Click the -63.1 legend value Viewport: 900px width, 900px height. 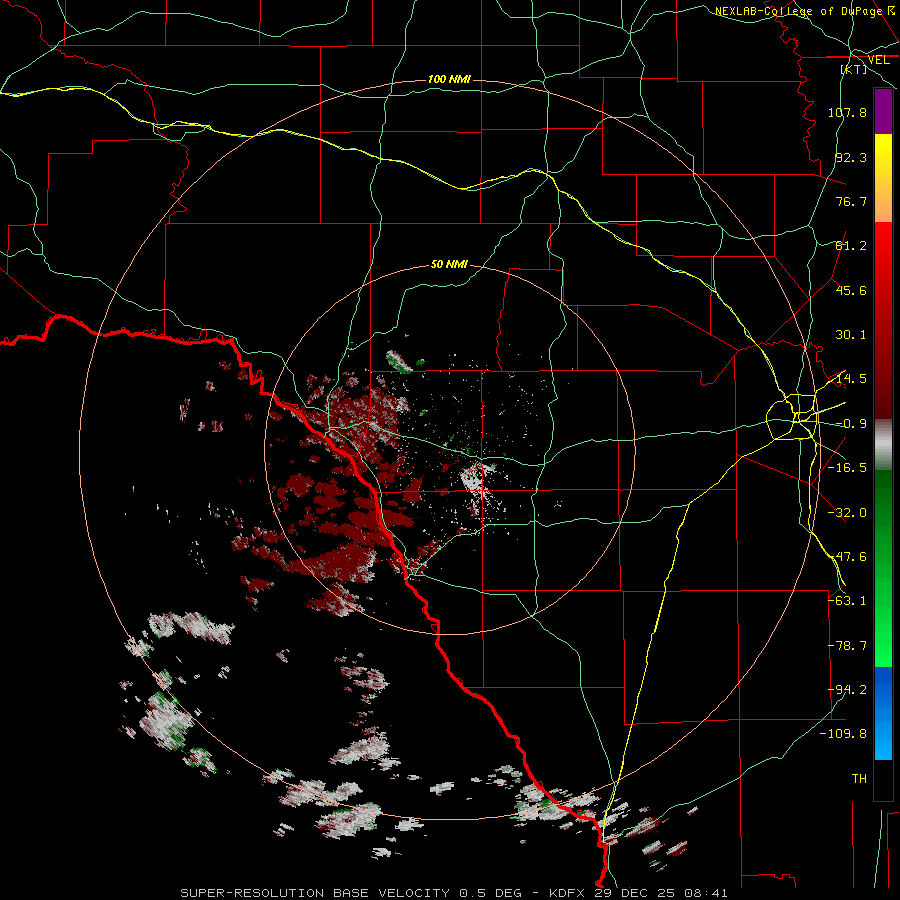[x=847, y=601]
